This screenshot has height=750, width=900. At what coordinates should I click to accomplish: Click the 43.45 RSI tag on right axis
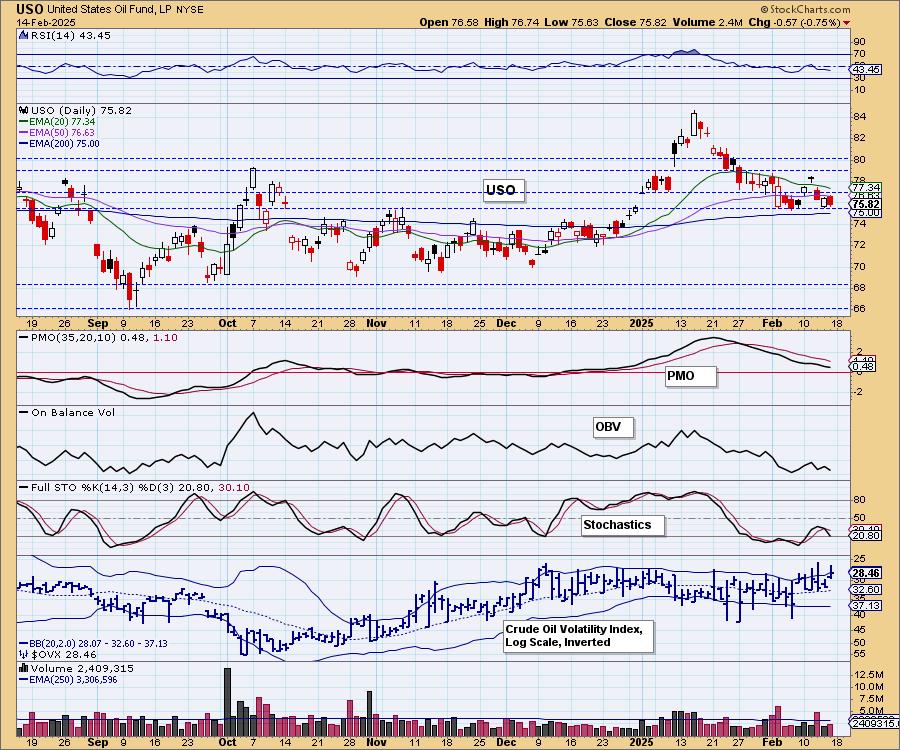866,69
